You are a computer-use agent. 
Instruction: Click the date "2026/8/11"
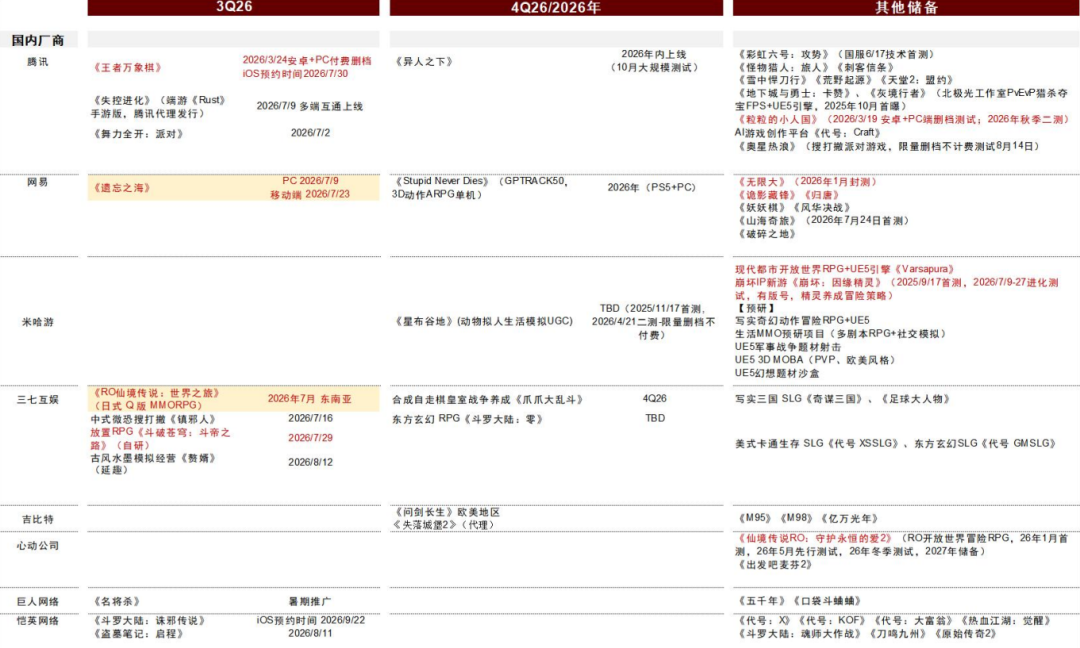(x=310, y=633)
